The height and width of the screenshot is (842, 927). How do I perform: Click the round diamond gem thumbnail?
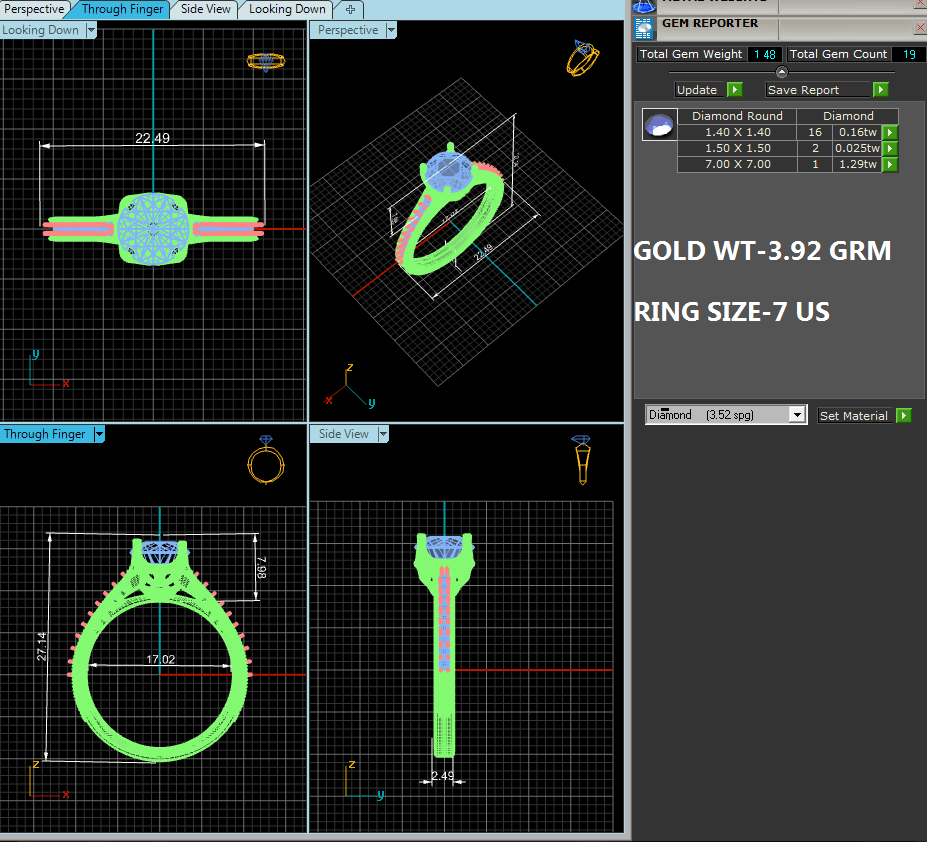pos(659,125)
